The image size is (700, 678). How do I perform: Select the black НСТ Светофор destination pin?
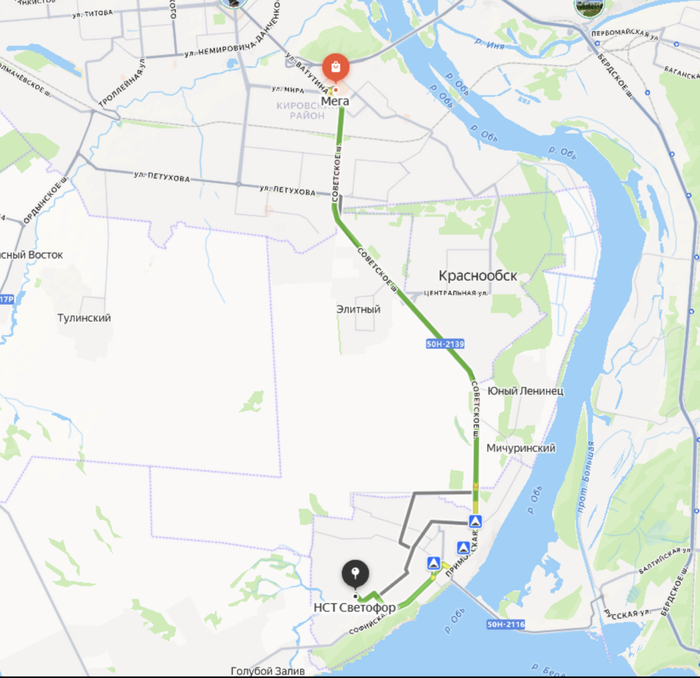(x=355, y=574)
